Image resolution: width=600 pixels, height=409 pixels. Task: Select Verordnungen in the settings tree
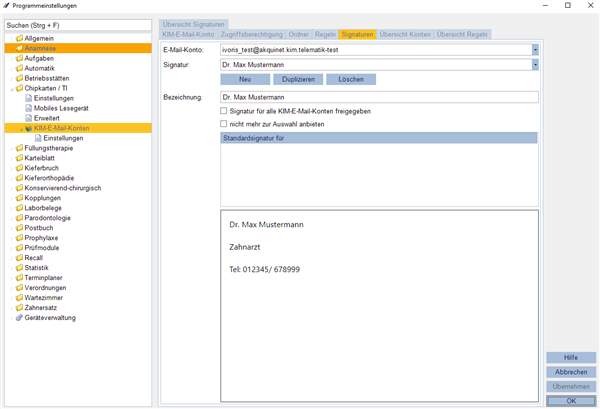(x=45, y=288)
